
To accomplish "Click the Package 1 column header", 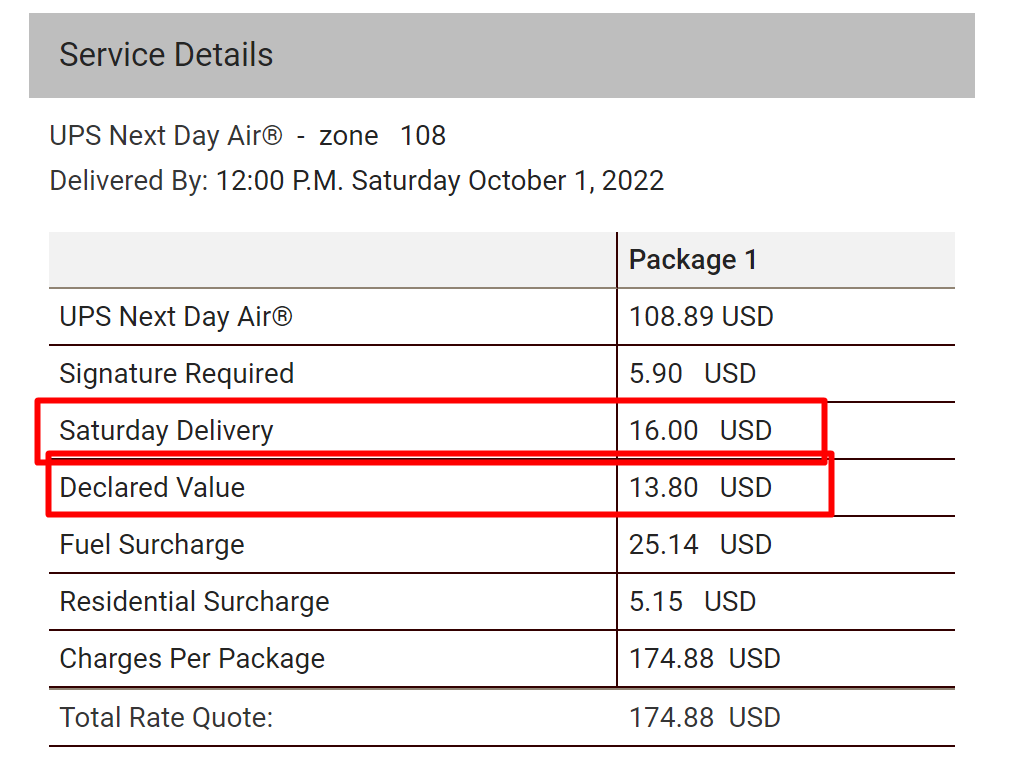I will coord(693,260).
